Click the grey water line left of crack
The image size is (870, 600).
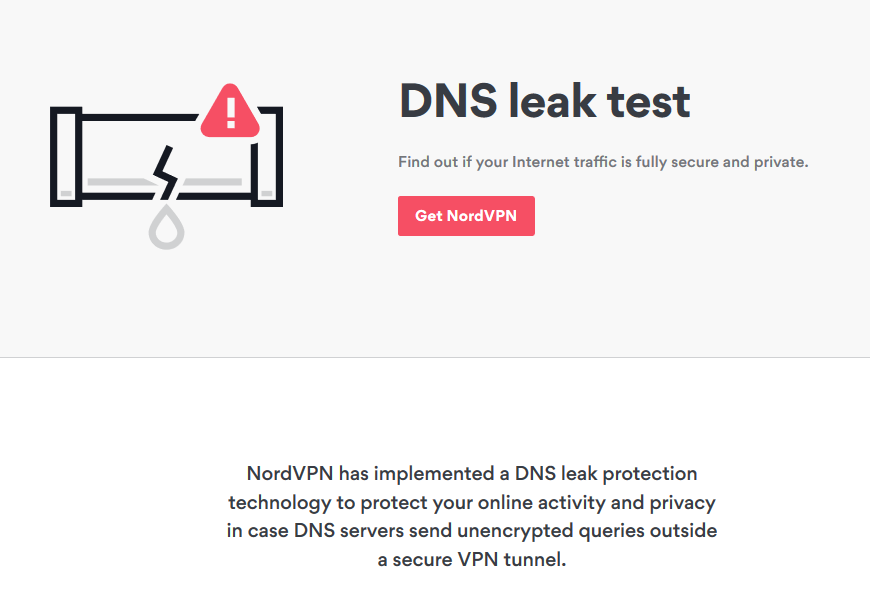[x=120, y=182]
